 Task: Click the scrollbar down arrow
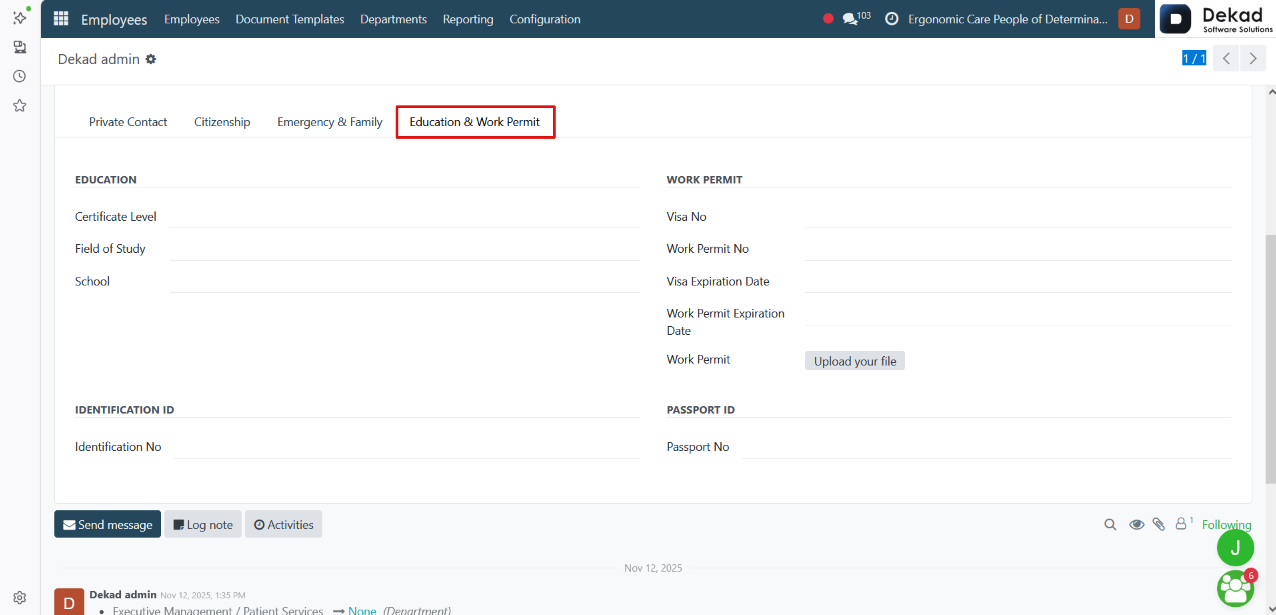pyautogui.click(x=1271, y=609)
